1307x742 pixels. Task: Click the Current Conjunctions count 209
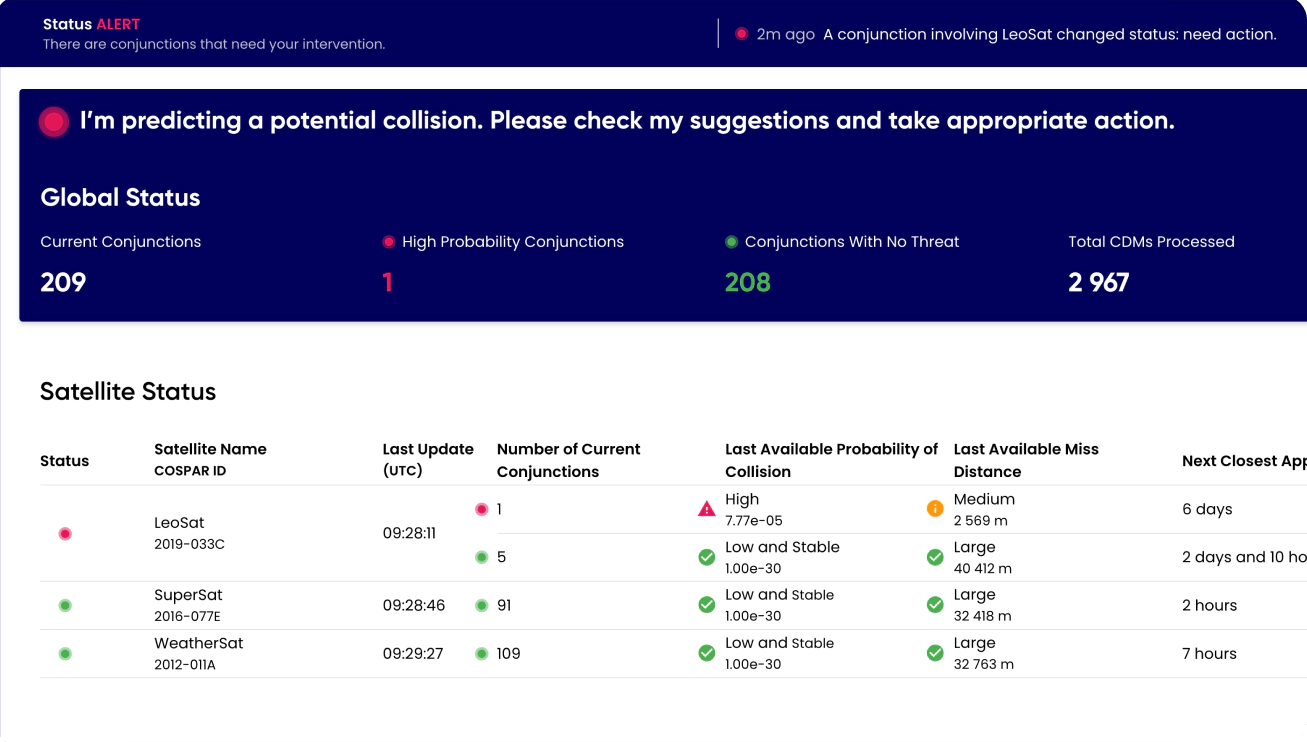[x=63, y=282]
